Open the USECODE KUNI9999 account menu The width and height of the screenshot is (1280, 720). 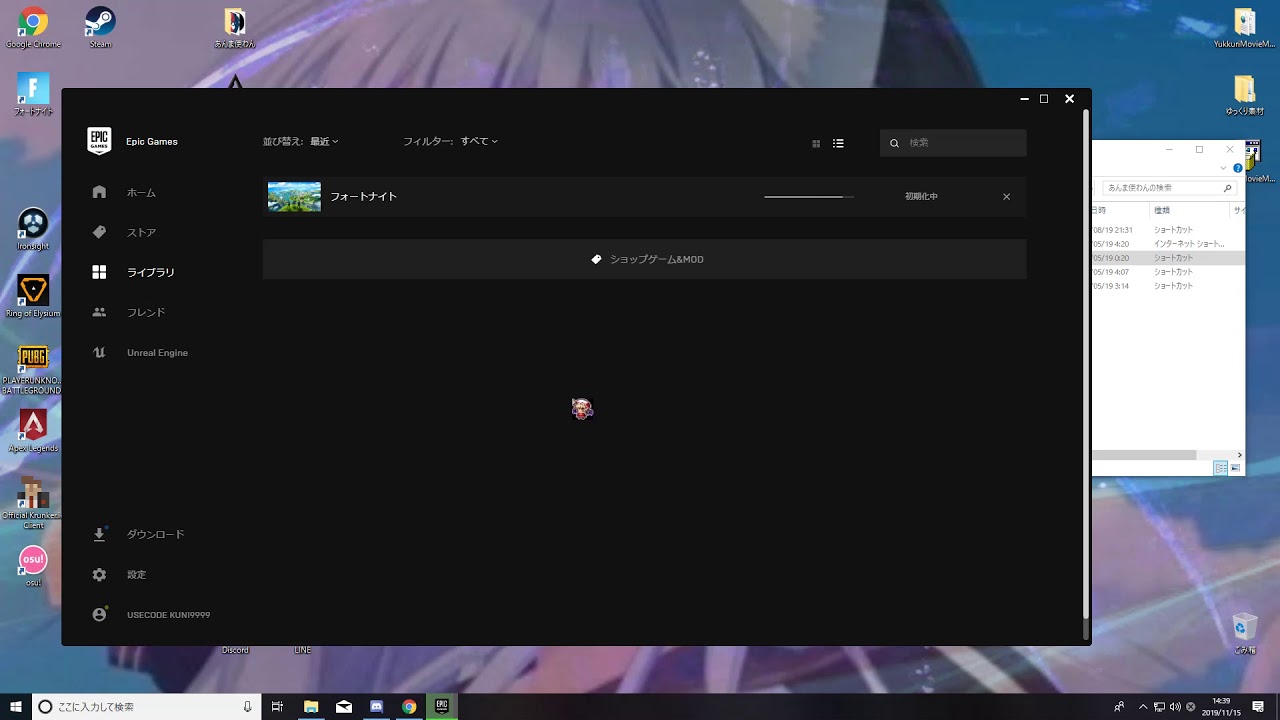[151, 614]
